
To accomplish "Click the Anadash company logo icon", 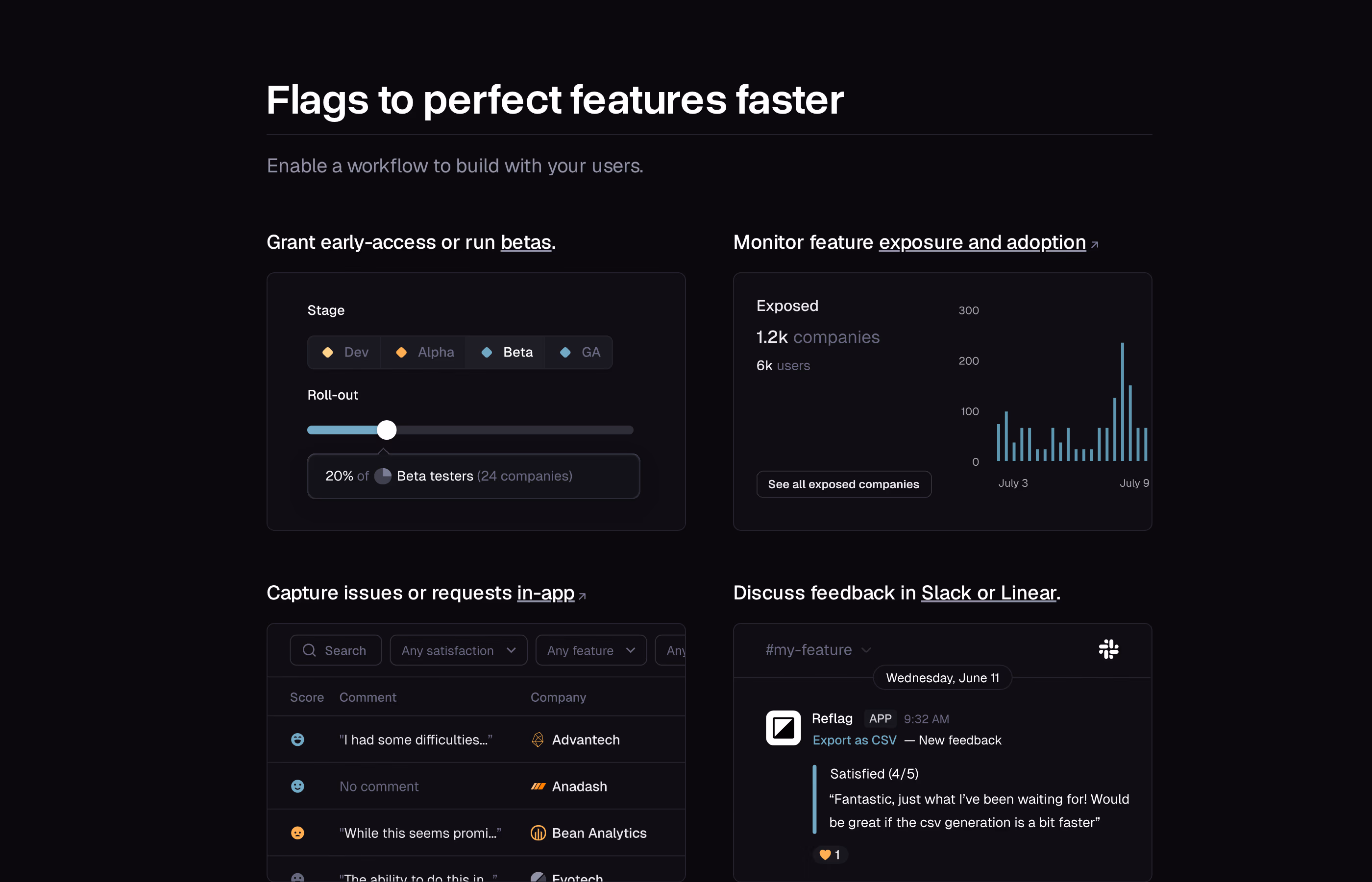I will pyautogui.click(x=538, y=787).
